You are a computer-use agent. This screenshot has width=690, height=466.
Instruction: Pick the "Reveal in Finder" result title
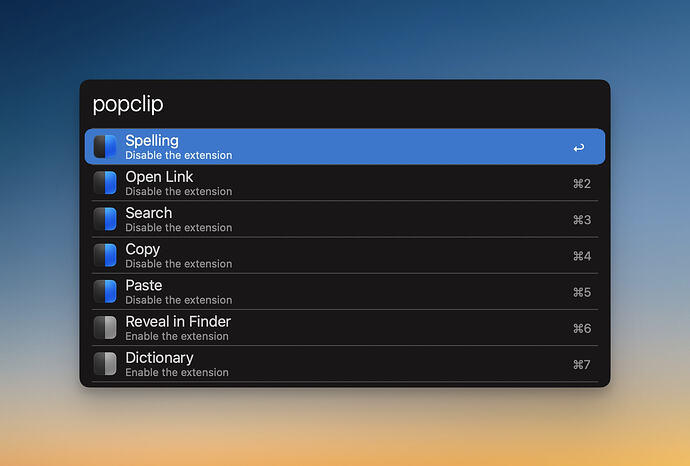(x=178, y=322)
